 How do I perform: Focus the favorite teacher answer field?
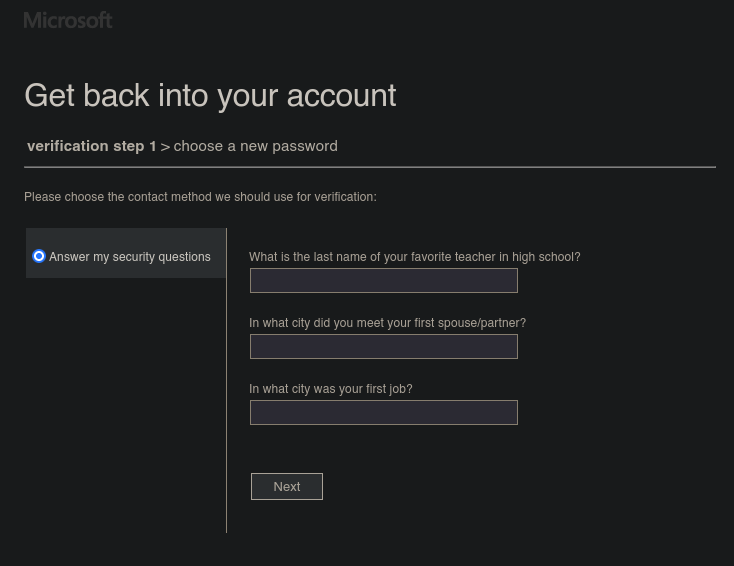pyautogui.click(x=383, y=281)
